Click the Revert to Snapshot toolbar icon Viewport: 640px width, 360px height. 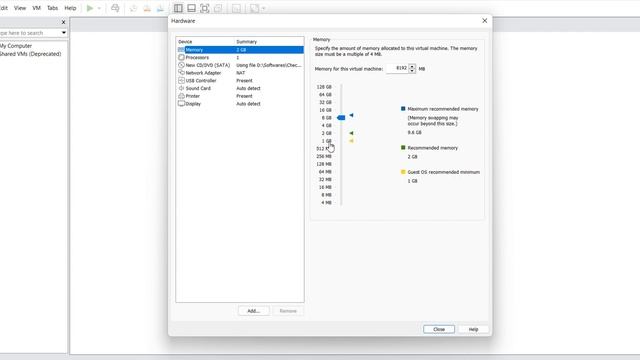click(147, 8)
